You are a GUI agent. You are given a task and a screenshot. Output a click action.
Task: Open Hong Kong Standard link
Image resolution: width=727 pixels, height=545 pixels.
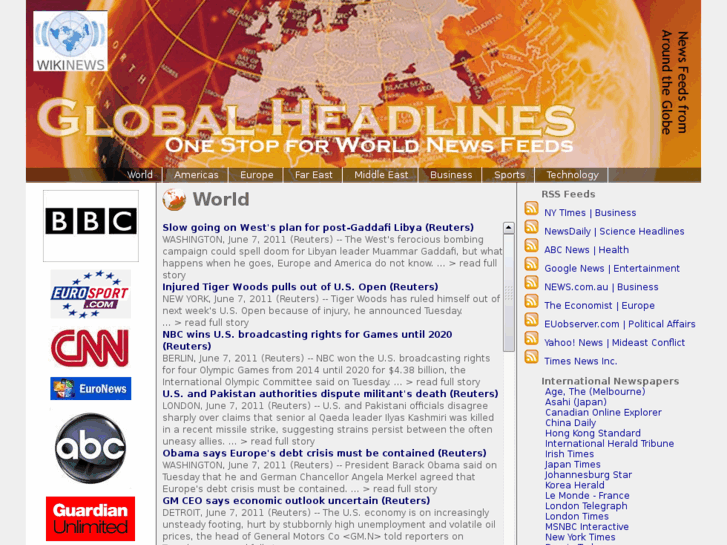(x=593, y=433)
